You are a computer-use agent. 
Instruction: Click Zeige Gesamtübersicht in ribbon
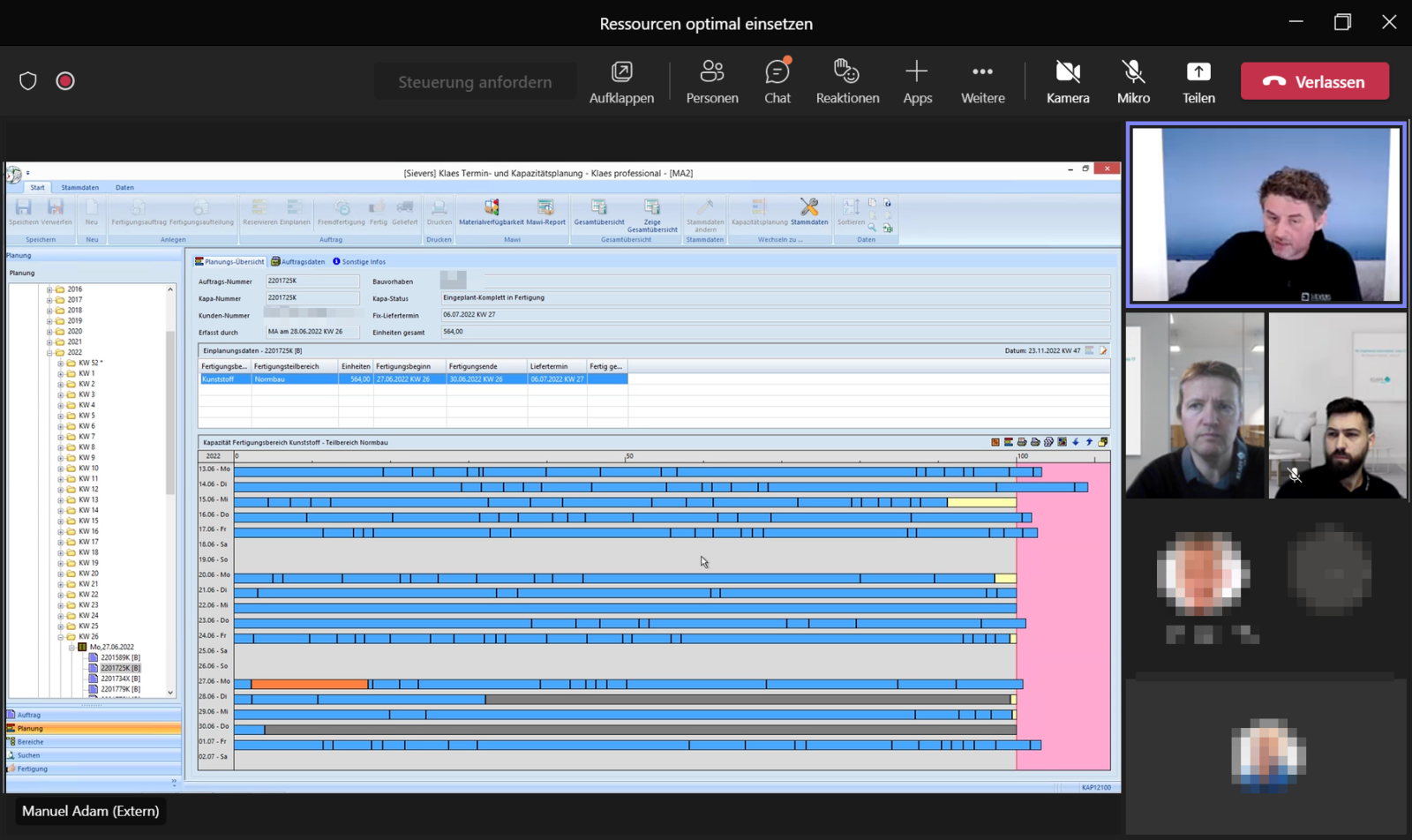click(652, 214)
